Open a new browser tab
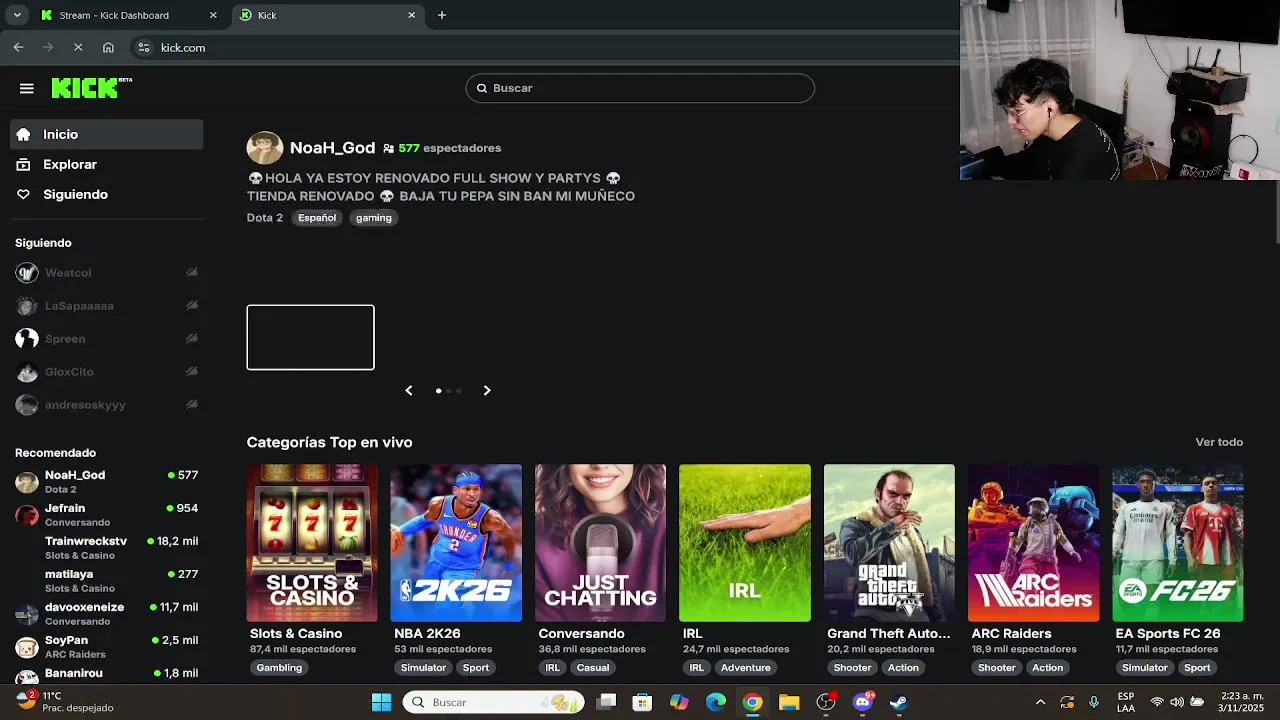The image size is (1280, 720). [442, 15]
